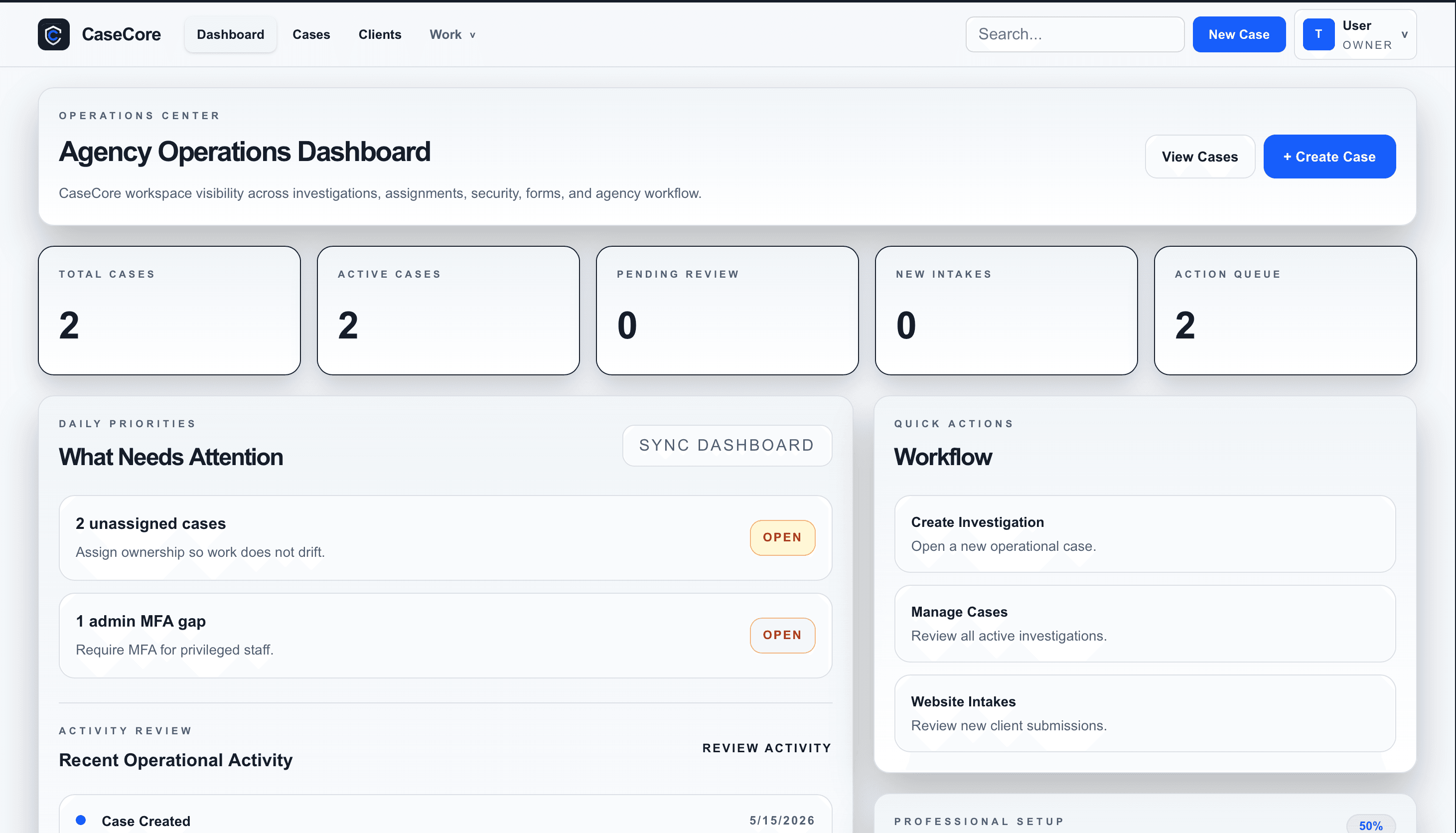Open the Website Intakes quick action
1456x833 pixels.
tap(1145, 713)
